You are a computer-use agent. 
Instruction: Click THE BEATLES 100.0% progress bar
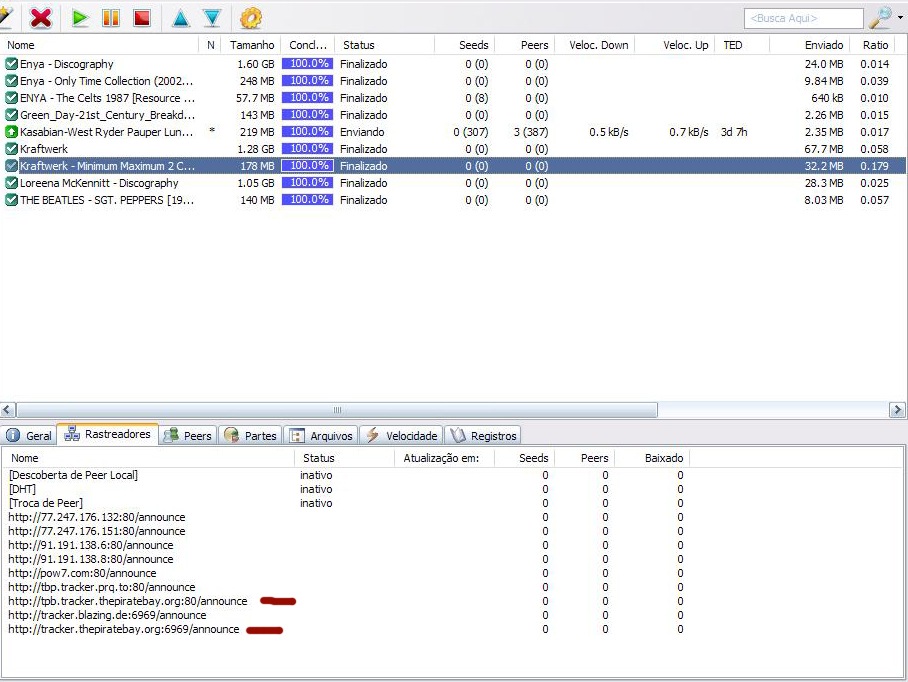[x=307, y=200]
